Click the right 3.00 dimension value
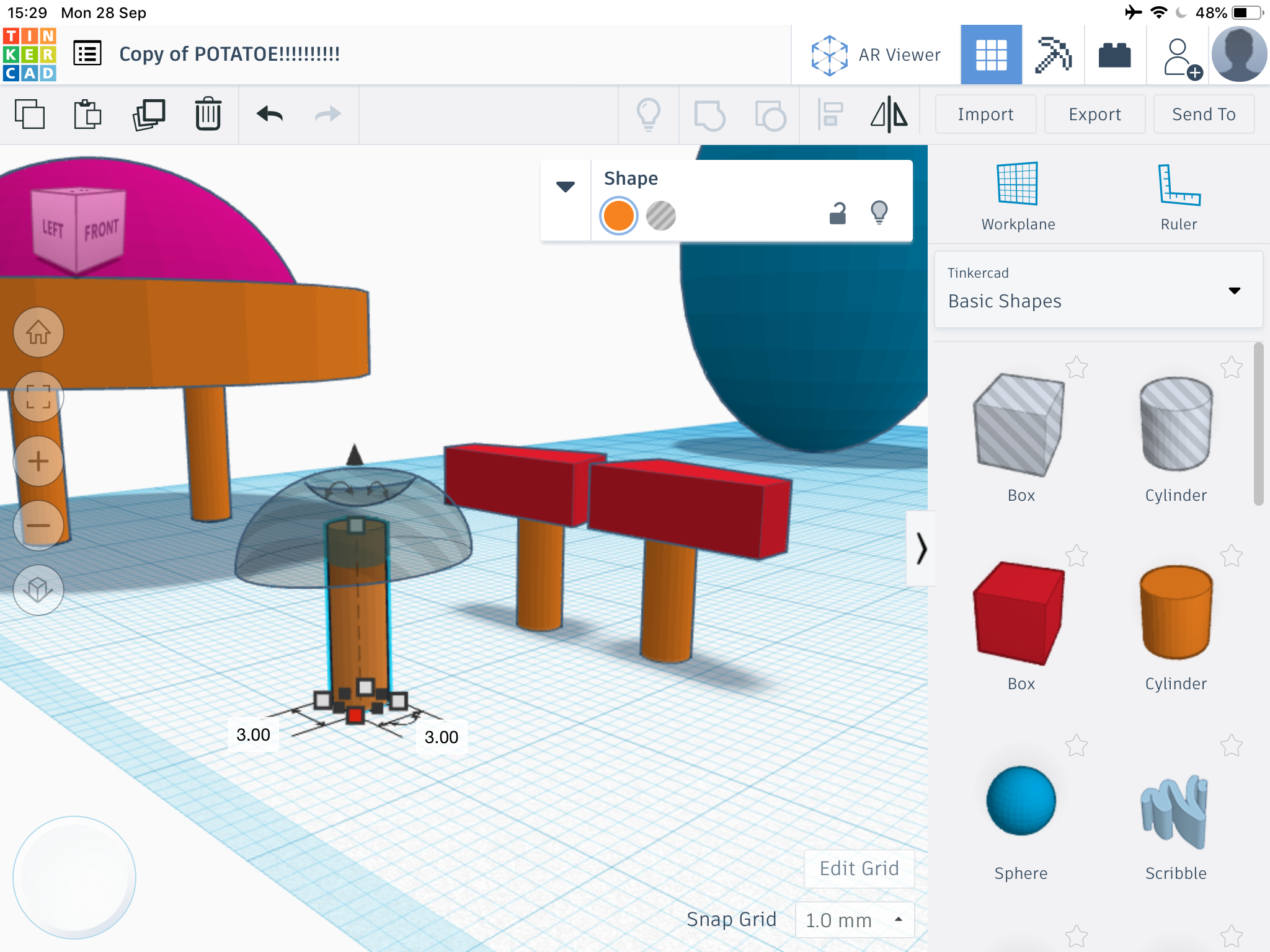Screen dimensions: 1270x952 click(x=442, y=737)
